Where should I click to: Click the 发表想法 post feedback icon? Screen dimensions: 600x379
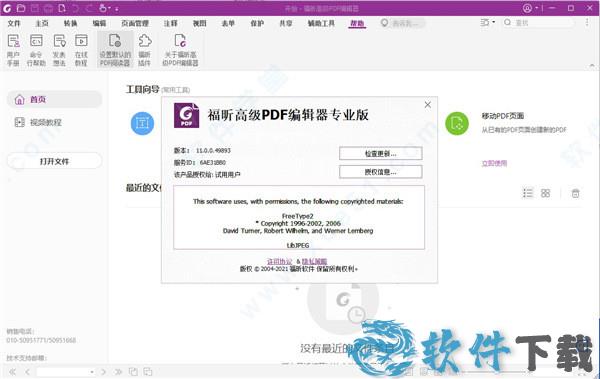pyautogui.click(x=59, y=50)
